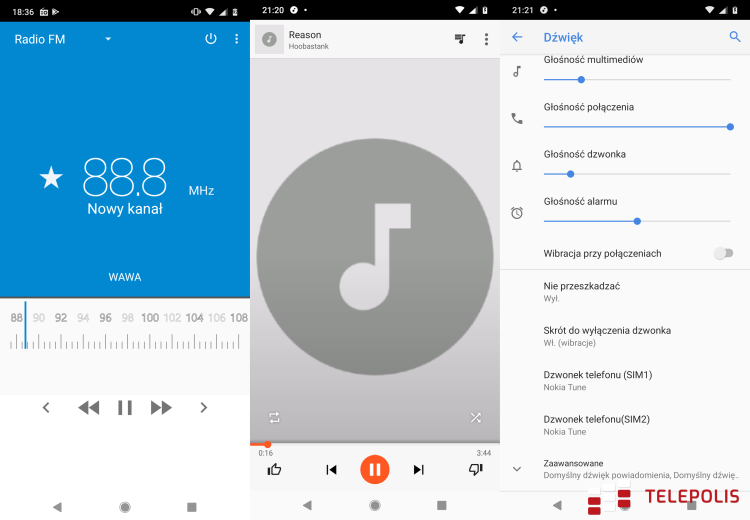
Task: Open music player overflow menu
Action: pos(486,39)
